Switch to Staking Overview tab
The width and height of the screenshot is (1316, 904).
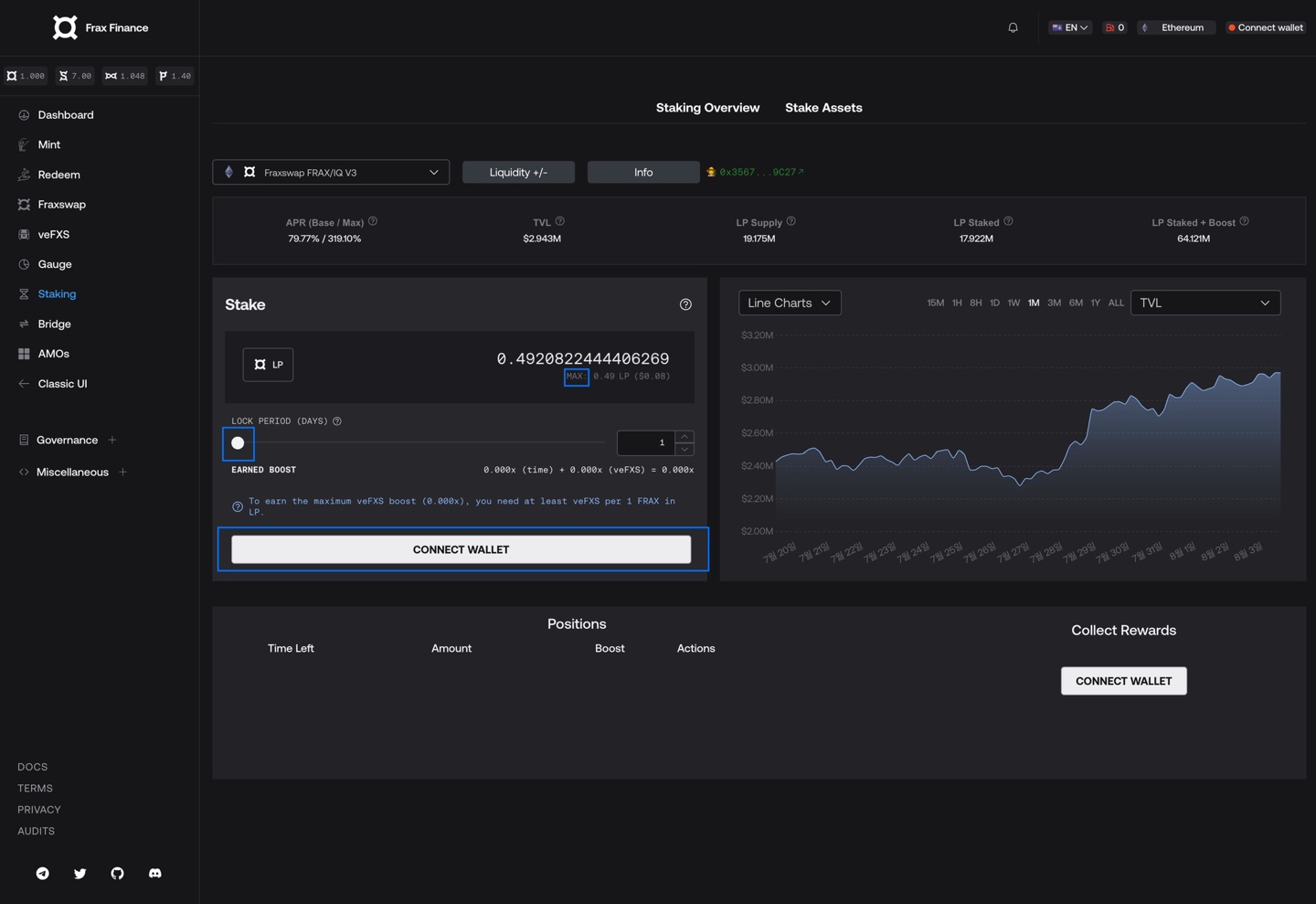707,108
